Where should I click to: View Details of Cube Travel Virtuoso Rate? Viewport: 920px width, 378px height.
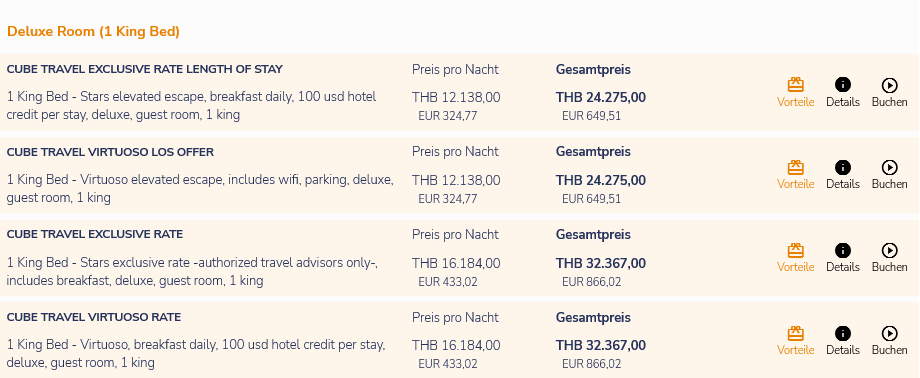843,341
